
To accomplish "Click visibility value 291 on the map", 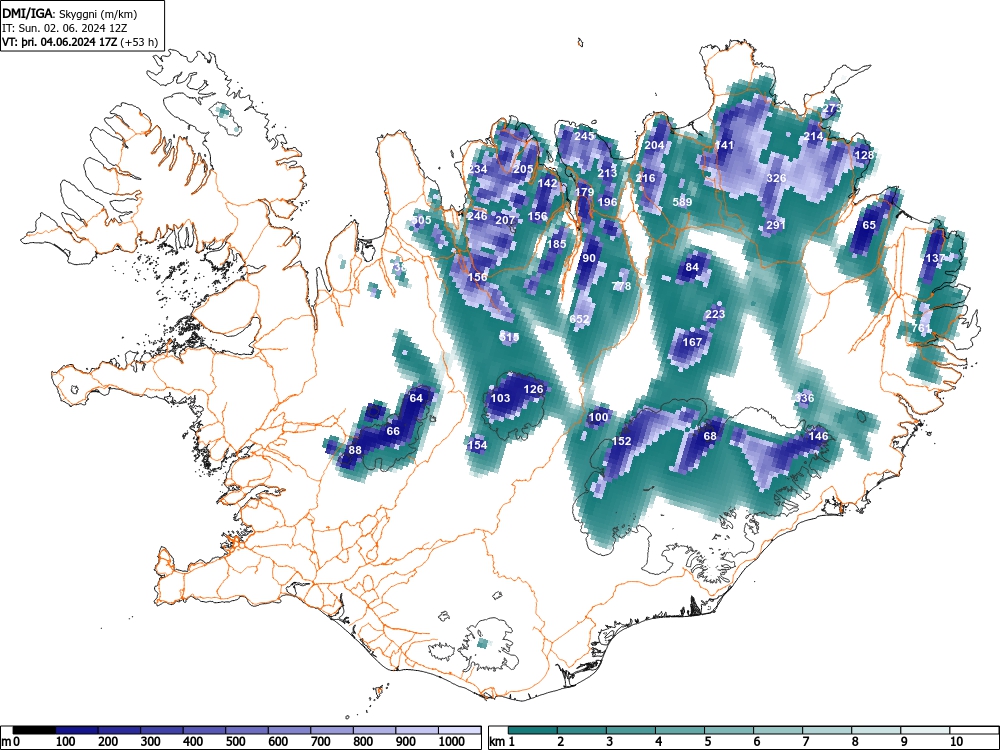I will (x=776, y=225).
